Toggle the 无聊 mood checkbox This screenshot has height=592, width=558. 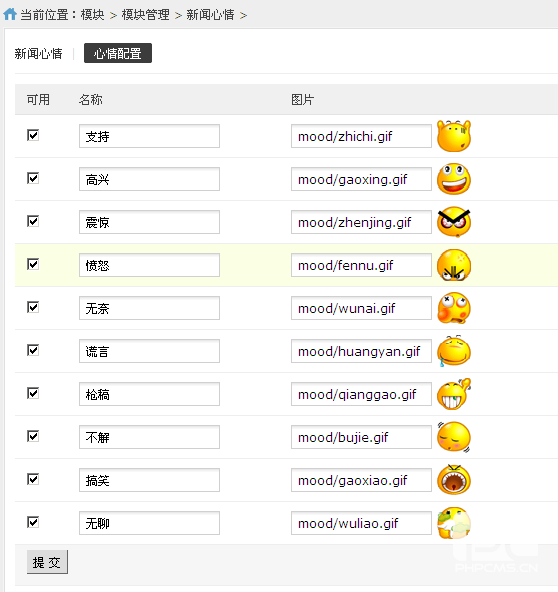pyautogui.click(x=33, y=523)
